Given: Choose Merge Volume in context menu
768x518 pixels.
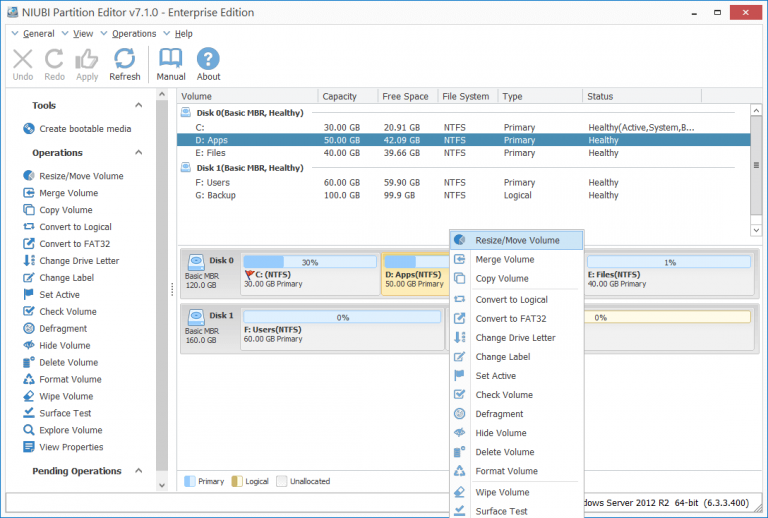Looking at the screenshot, I should point(516,259).
